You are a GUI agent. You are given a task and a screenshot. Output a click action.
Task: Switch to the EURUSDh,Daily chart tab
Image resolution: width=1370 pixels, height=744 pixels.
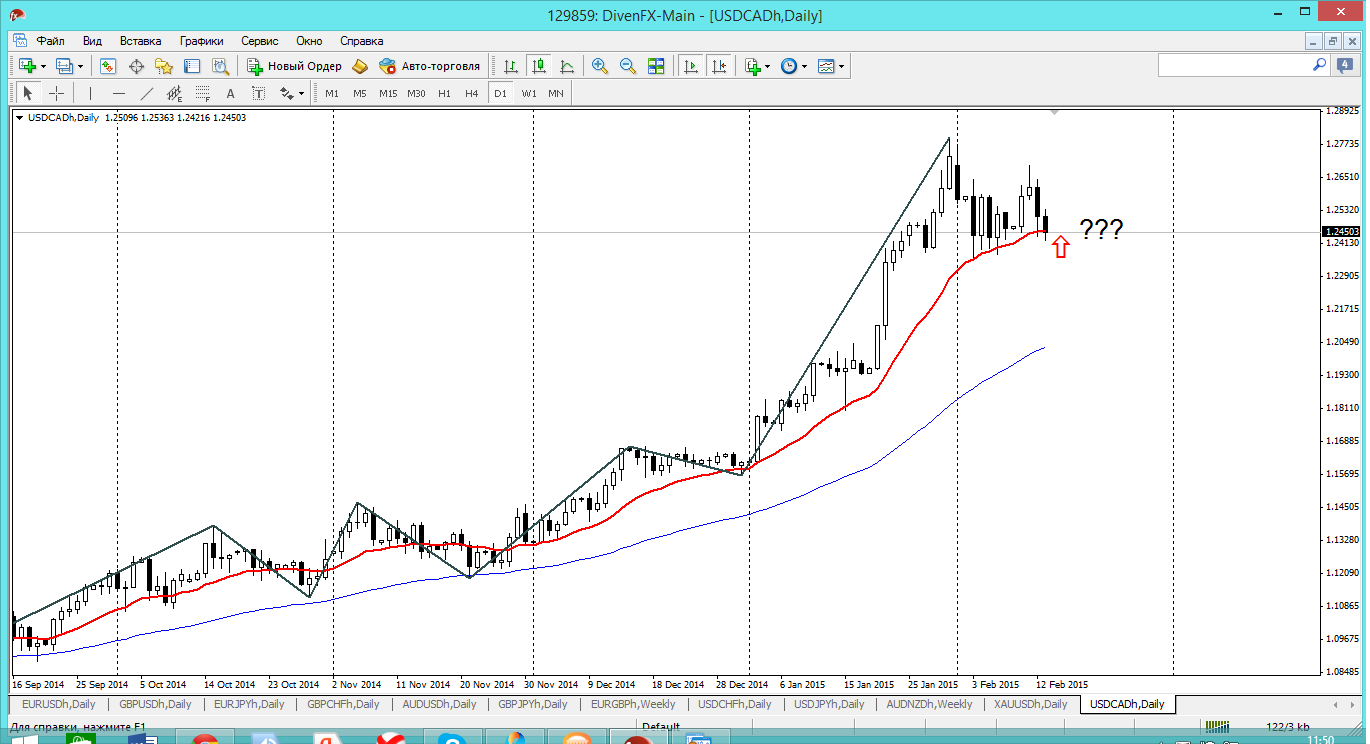tap(58, 704)
